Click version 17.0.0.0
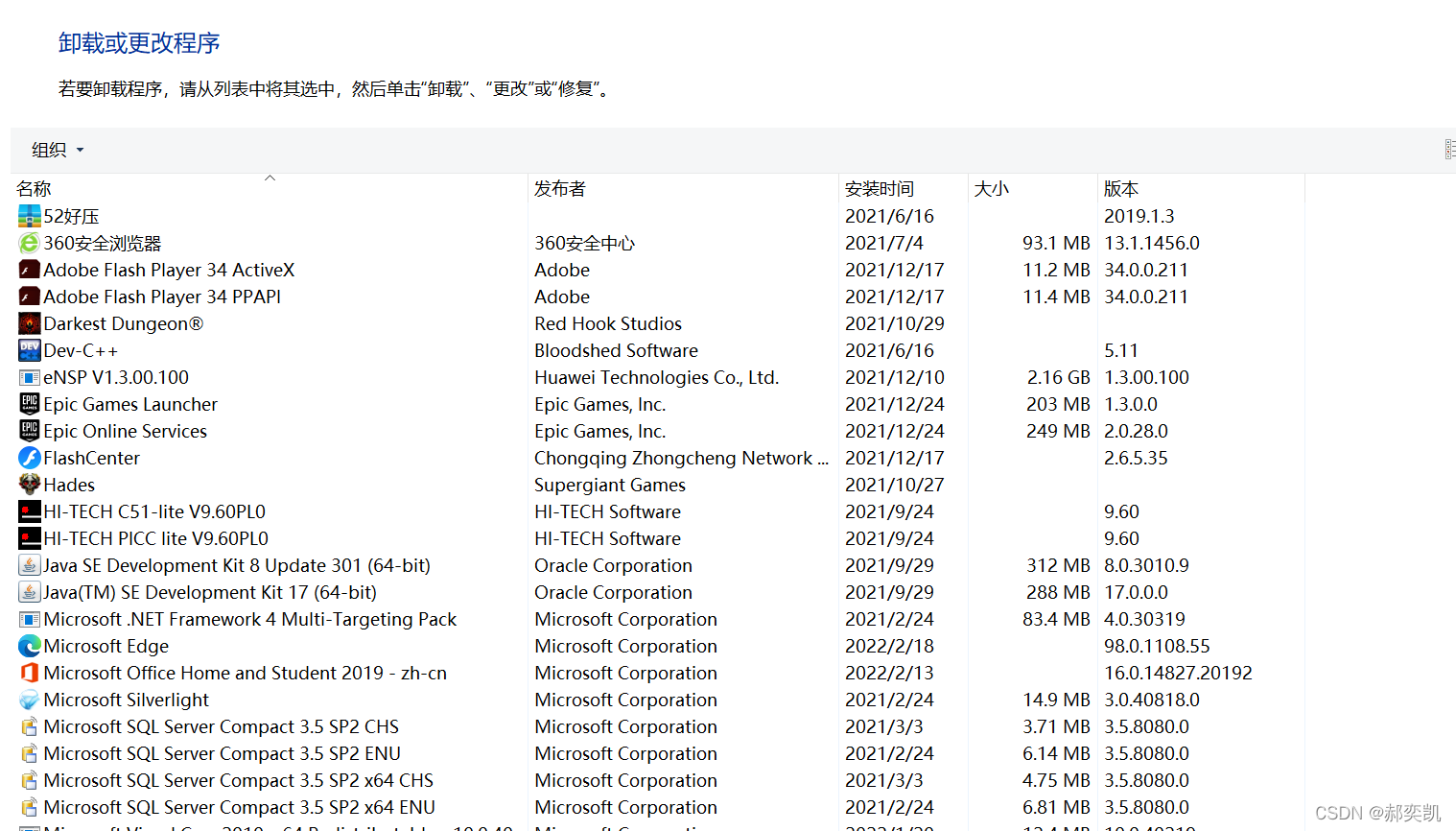This screenshot has height=831, width=1456. point(1137,592)
